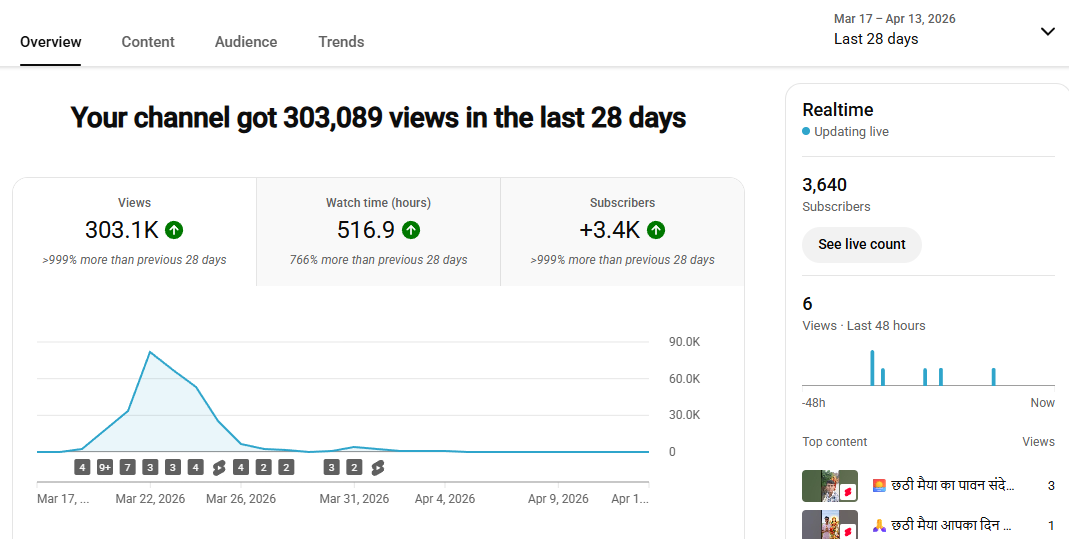Open the date range dropdown arrow

click(1047, 31)
